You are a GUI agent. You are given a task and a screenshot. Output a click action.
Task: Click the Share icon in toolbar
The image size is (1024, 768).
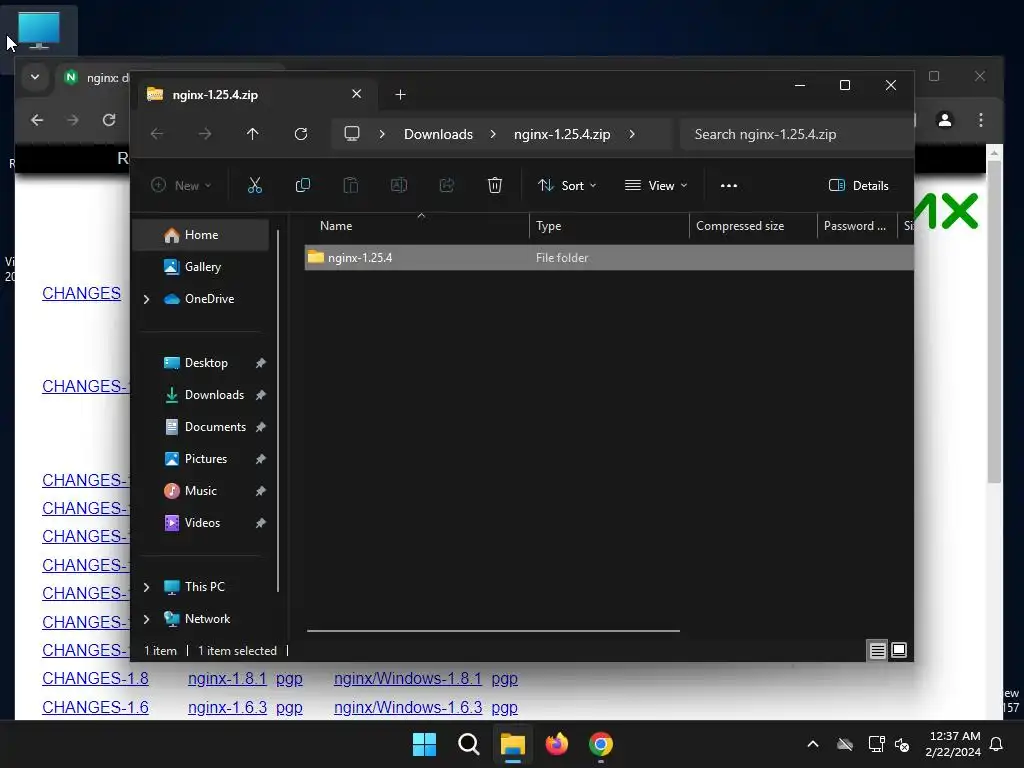[447, 185]
